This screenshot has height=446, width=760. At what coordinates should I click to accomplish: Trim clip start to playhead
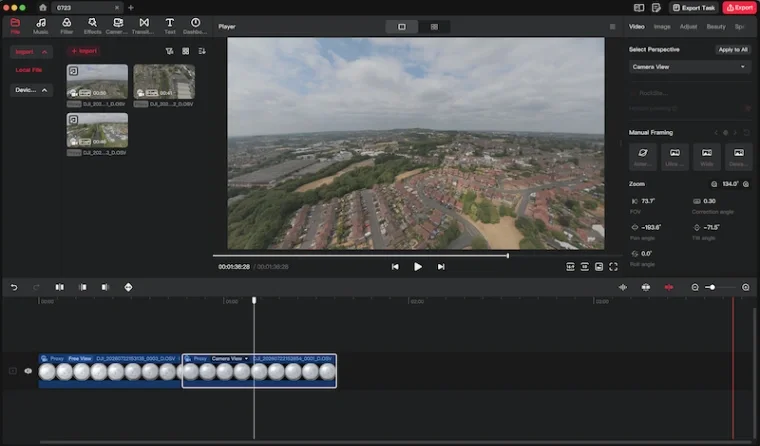(x=83, y=287)
